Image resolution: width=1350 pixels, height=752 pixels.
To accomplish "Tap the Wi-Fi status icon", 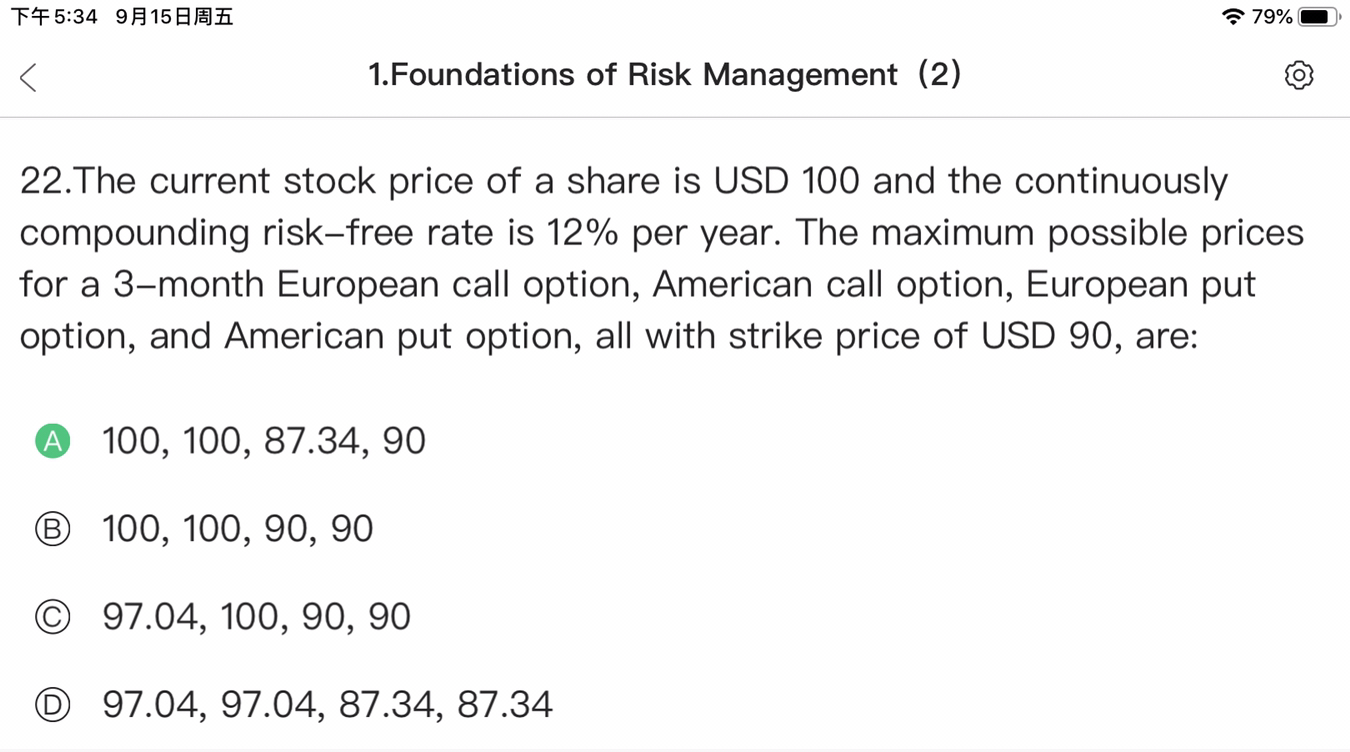I will pos(1233,16).
